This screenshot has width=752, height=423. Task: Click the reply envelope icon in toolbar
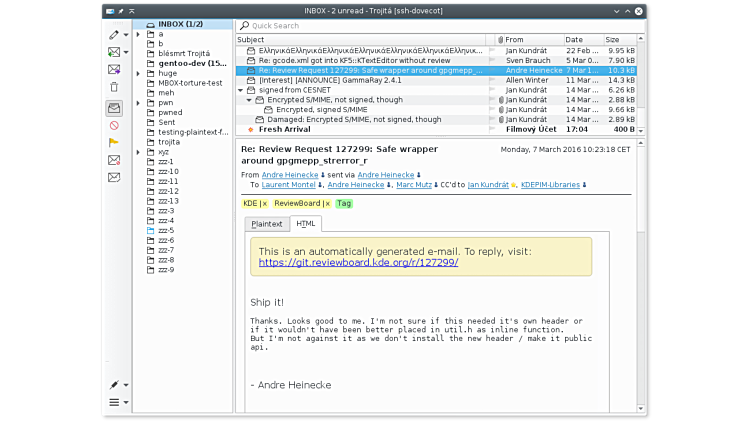click(x=114, y=52)
